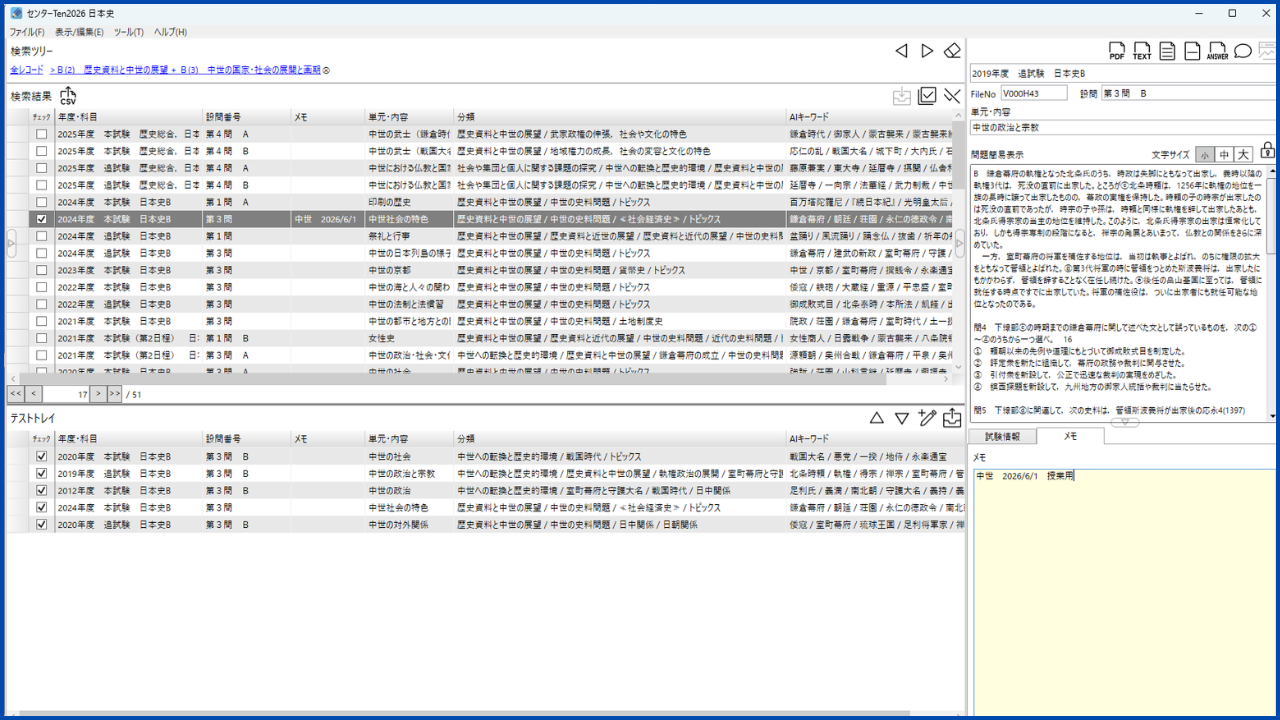
Task: Click the speech bubble comment icon
Action: [1243, 51]
